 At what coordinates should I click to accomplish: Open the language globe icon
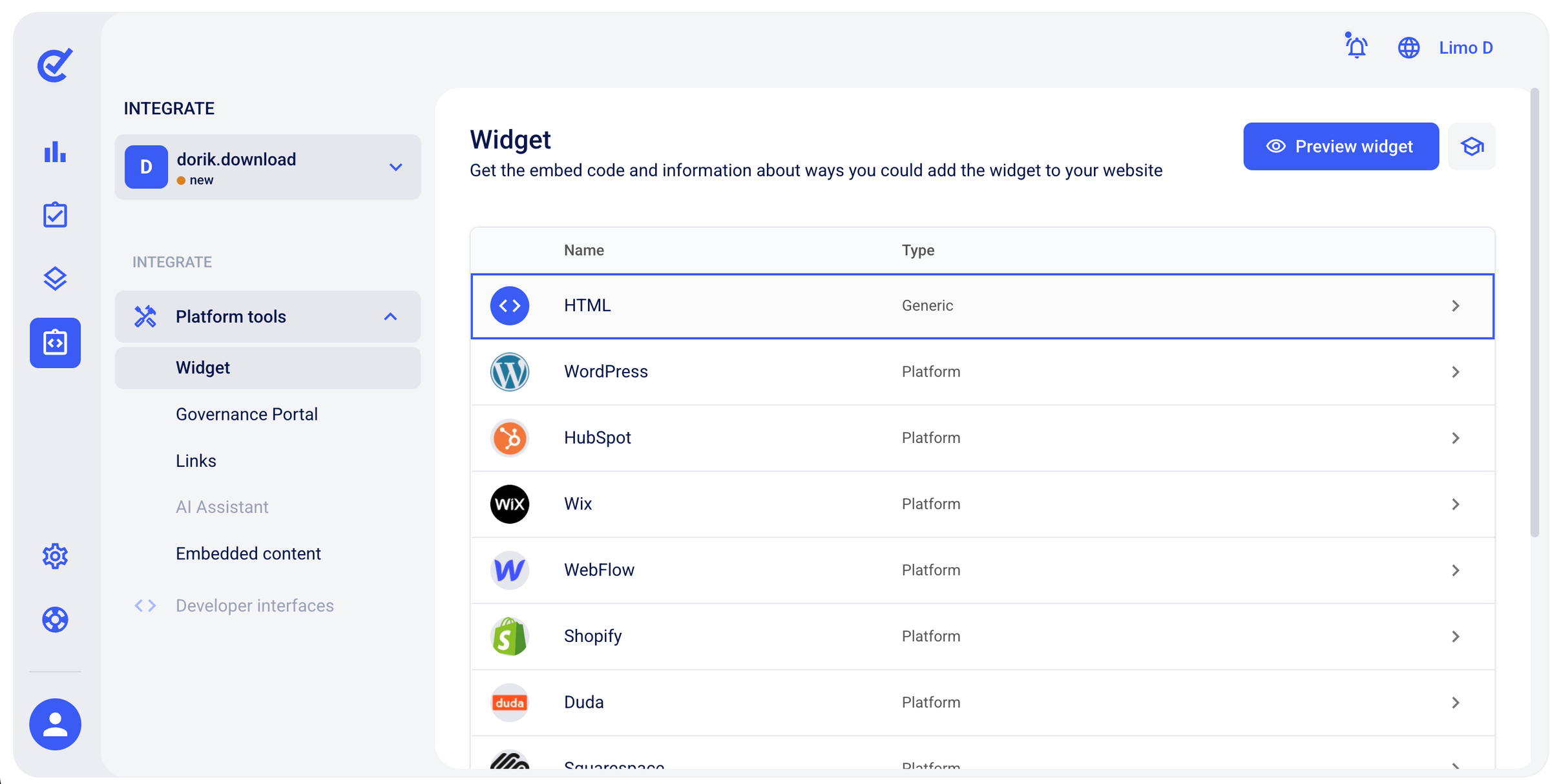point(1409,48)
